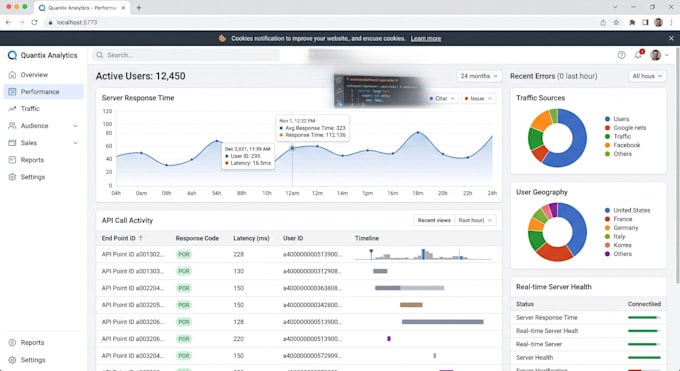Click the Recent views button
The width and height of the screenshot is (680, 371).
point(434,220)
